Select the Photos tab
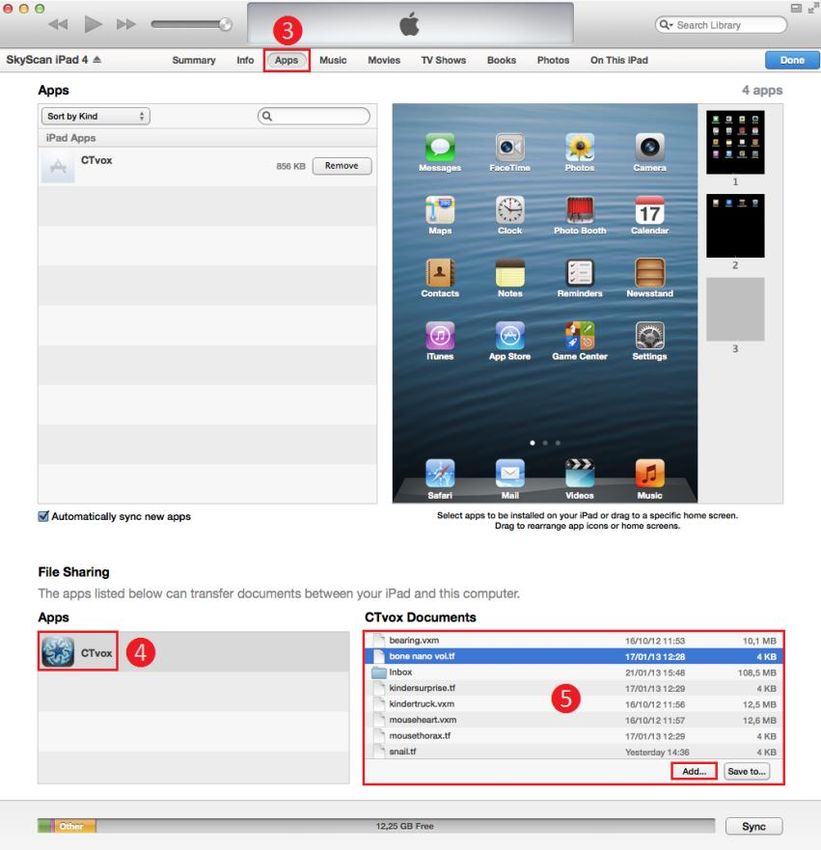 553,60
